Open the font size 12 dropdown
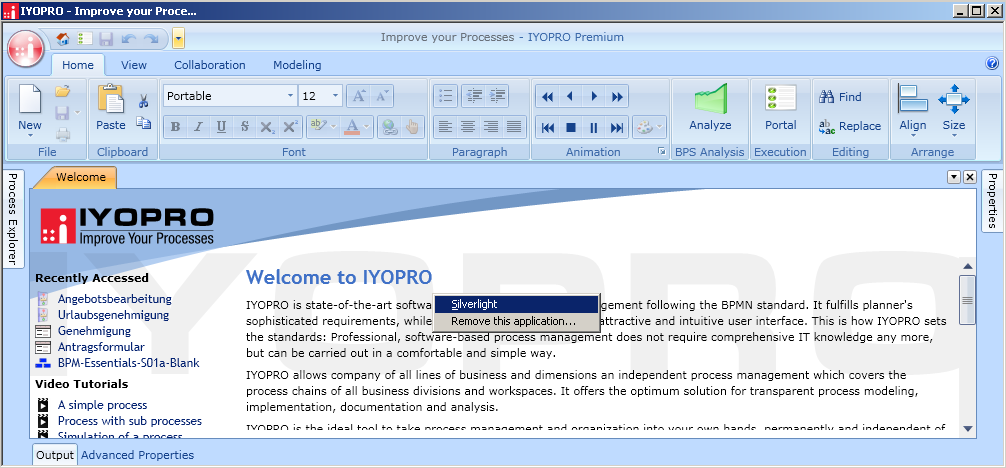 pyautogui.click(x=336, y=96)
